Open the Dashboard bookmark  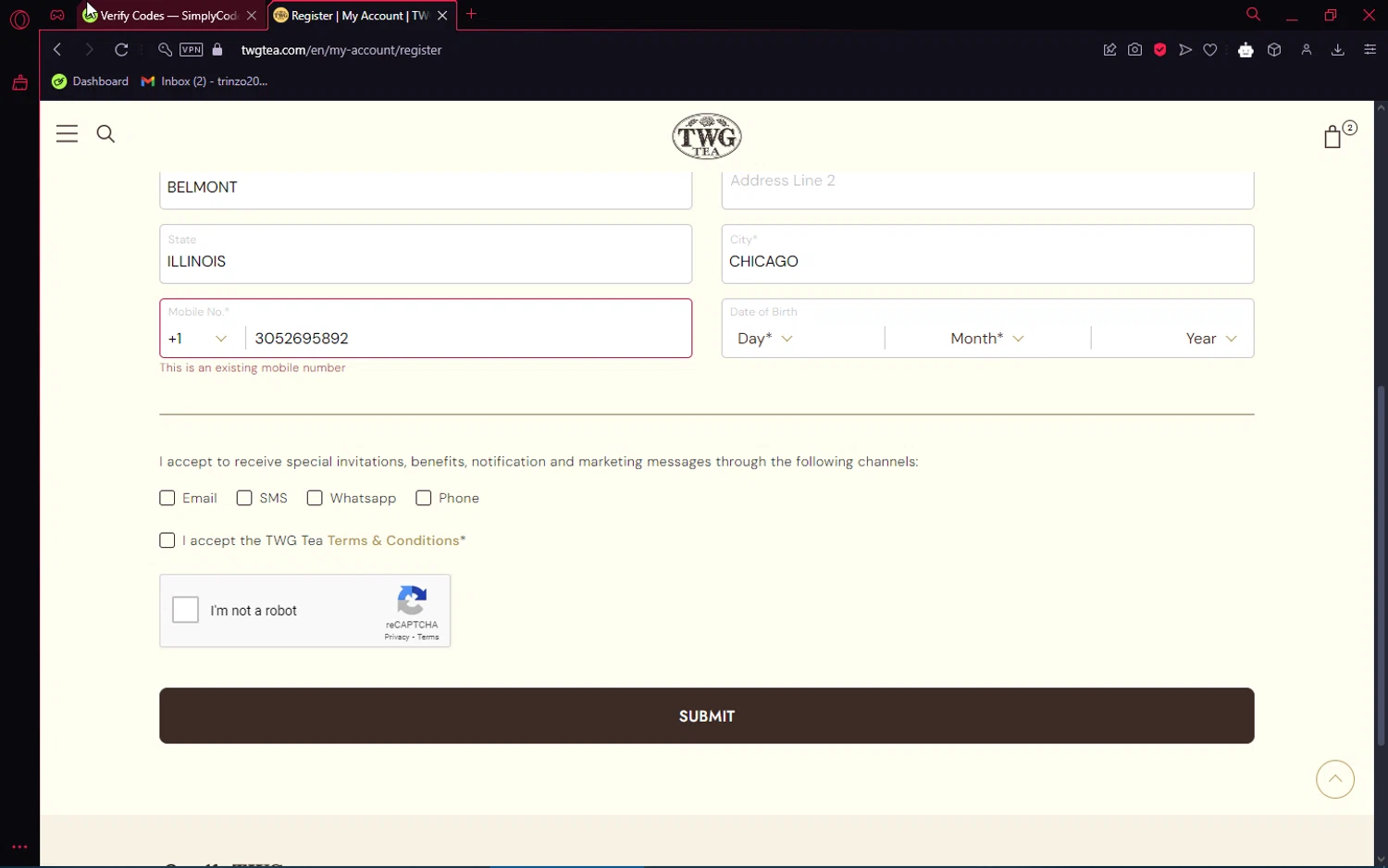91,81
